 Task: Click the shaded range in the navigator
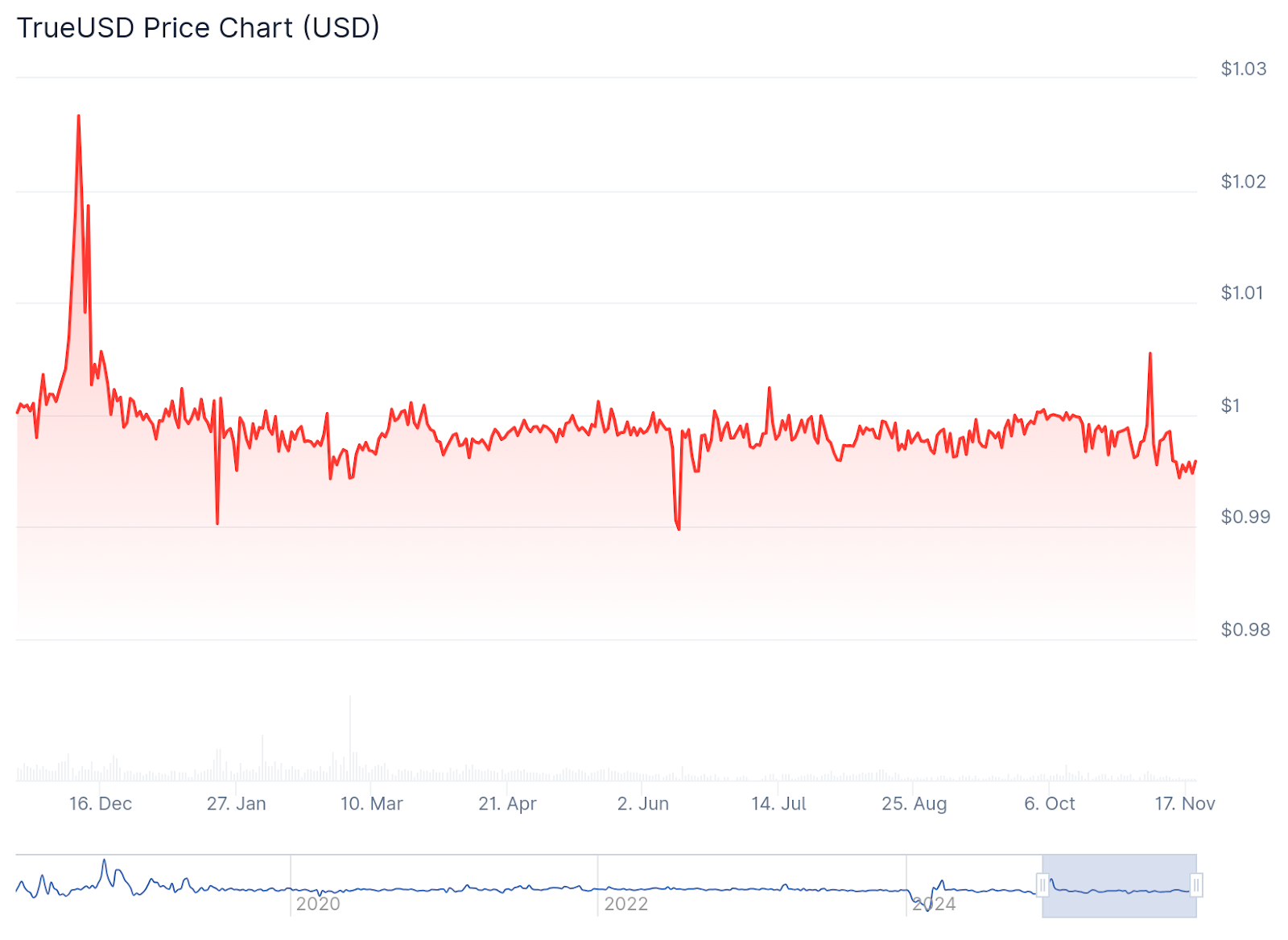point(1119,886)
